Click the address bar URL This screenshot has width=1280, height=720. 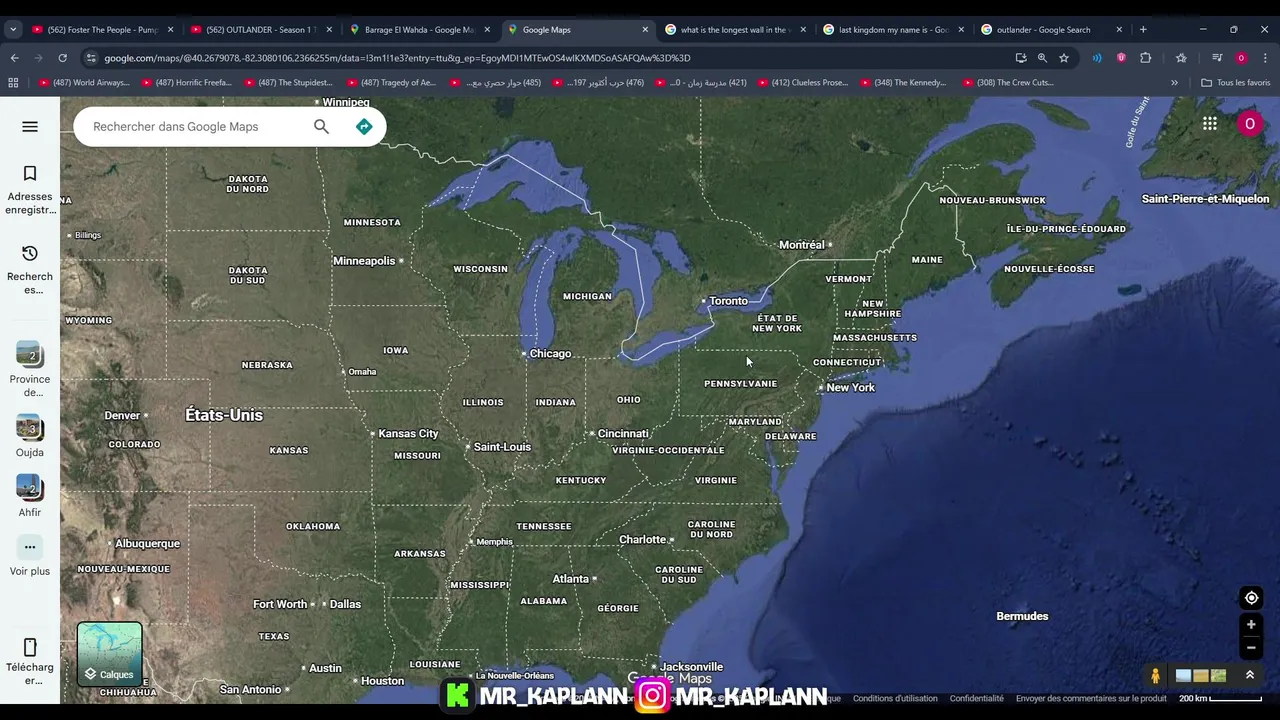click(x=397, y=58)
